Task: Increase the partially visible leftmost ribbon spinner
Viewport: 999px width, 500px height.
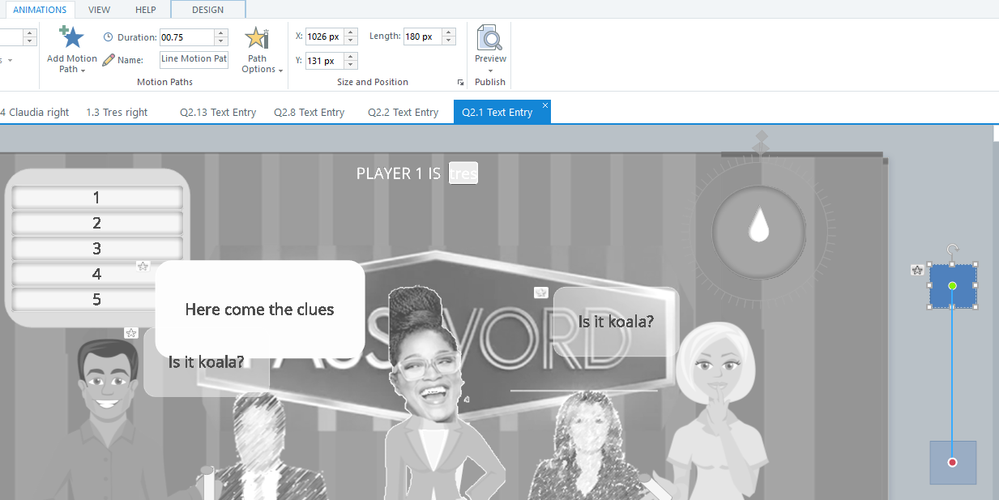Action: 29,33
